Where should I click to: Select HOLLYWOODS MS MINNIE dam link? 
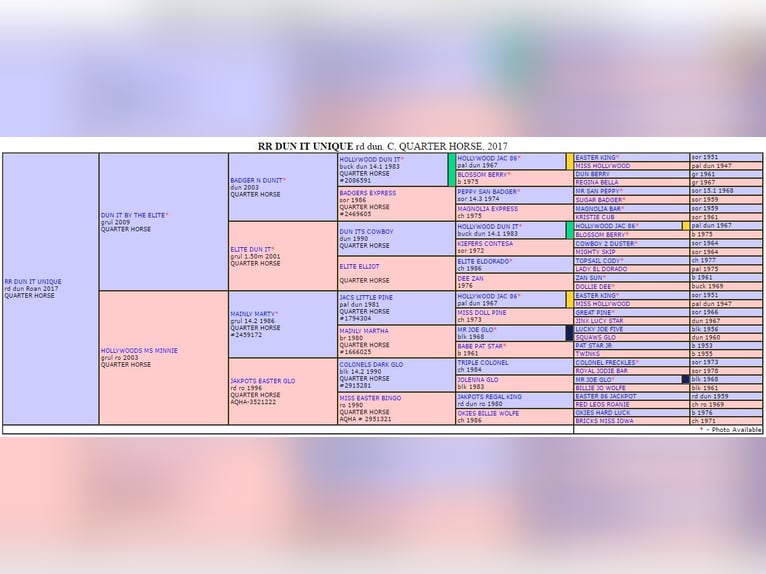[x=139, y=351]
